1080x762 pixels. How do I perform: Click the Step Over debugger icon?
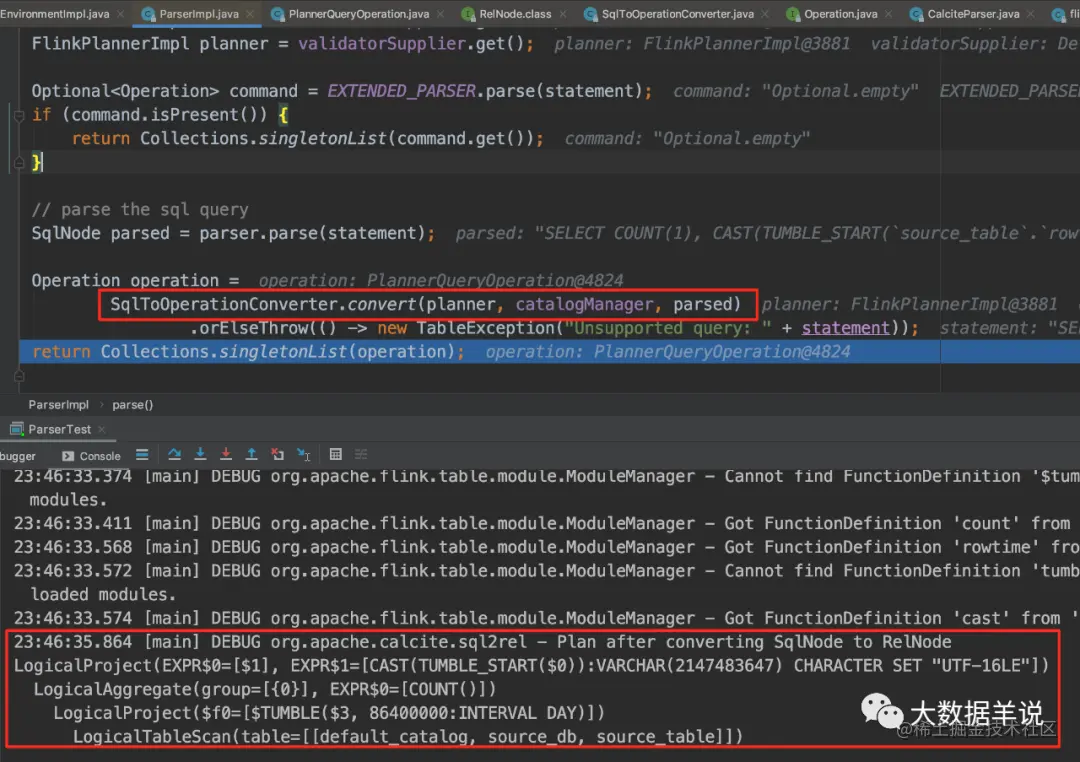point(174,454)
